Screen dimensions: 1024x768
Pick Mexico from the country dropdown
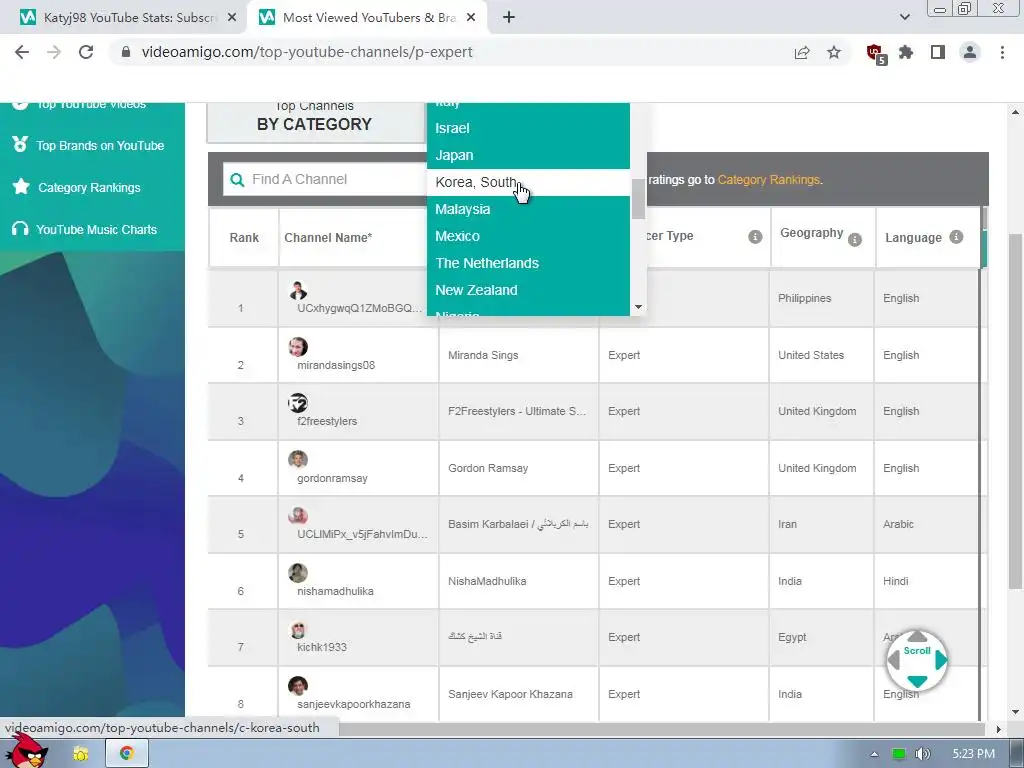click(x=528, y=236)
